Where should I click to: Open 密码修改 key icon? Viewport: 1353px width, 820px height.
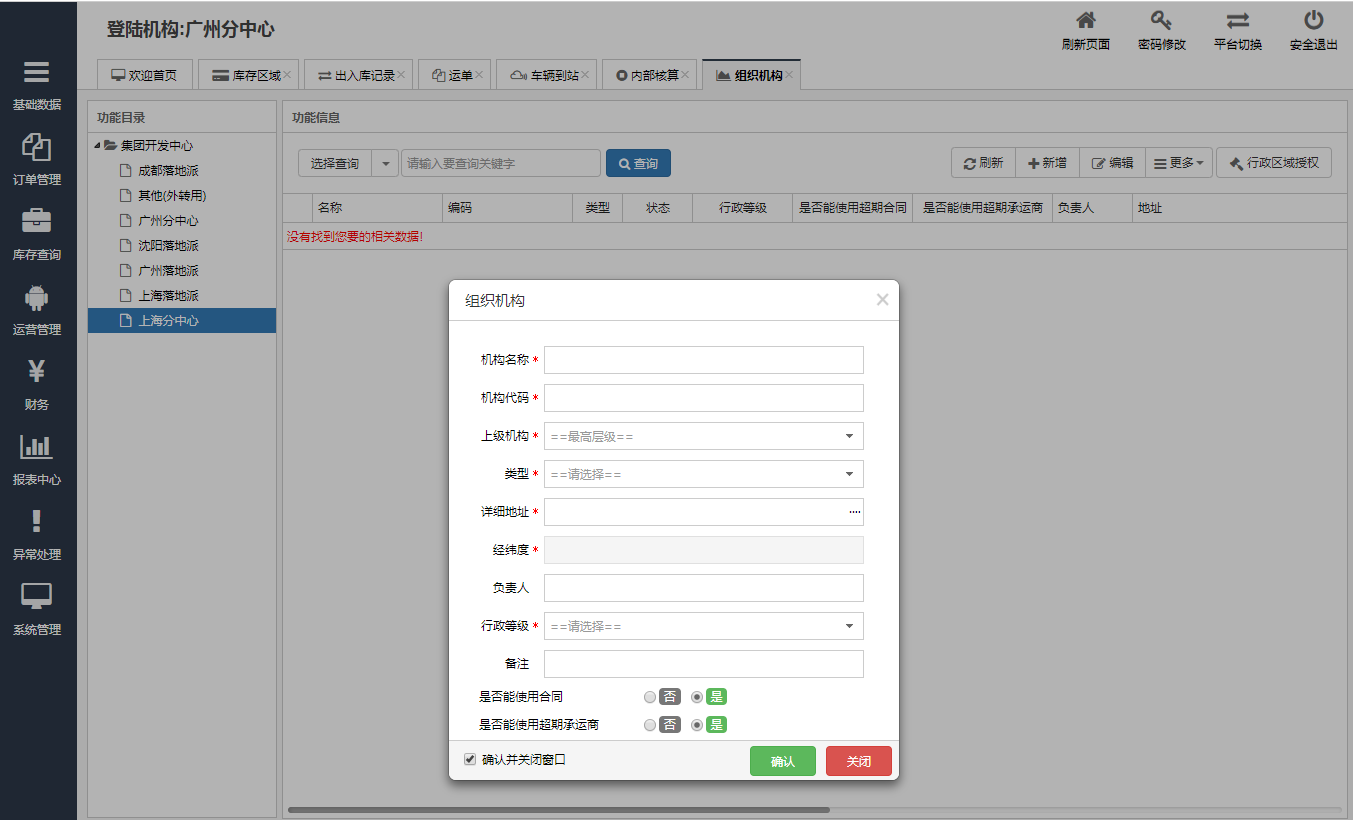[1161, 21]
